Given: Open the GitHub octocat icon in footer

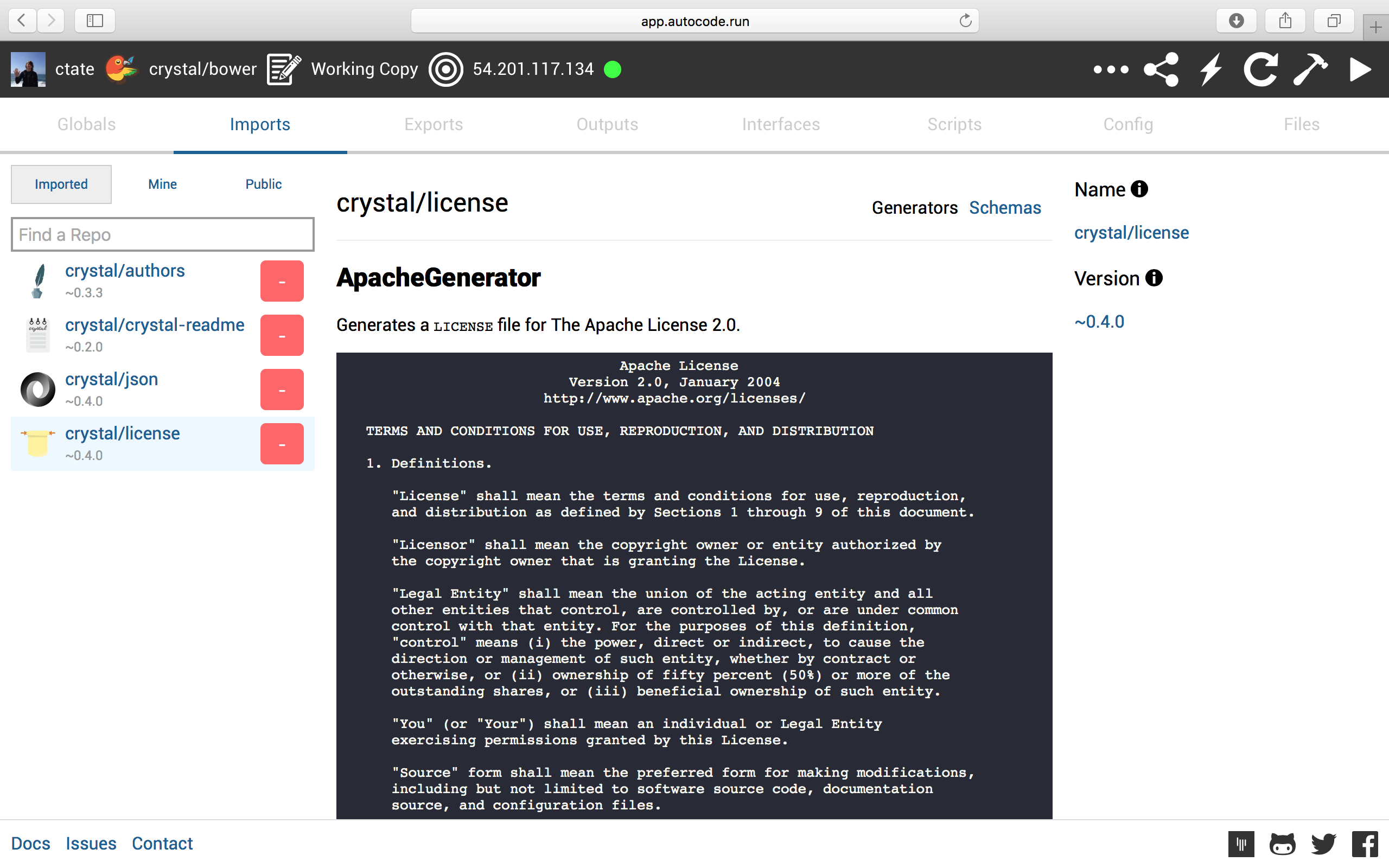Looking at the screenshot, I should [x=1282, y=844].
